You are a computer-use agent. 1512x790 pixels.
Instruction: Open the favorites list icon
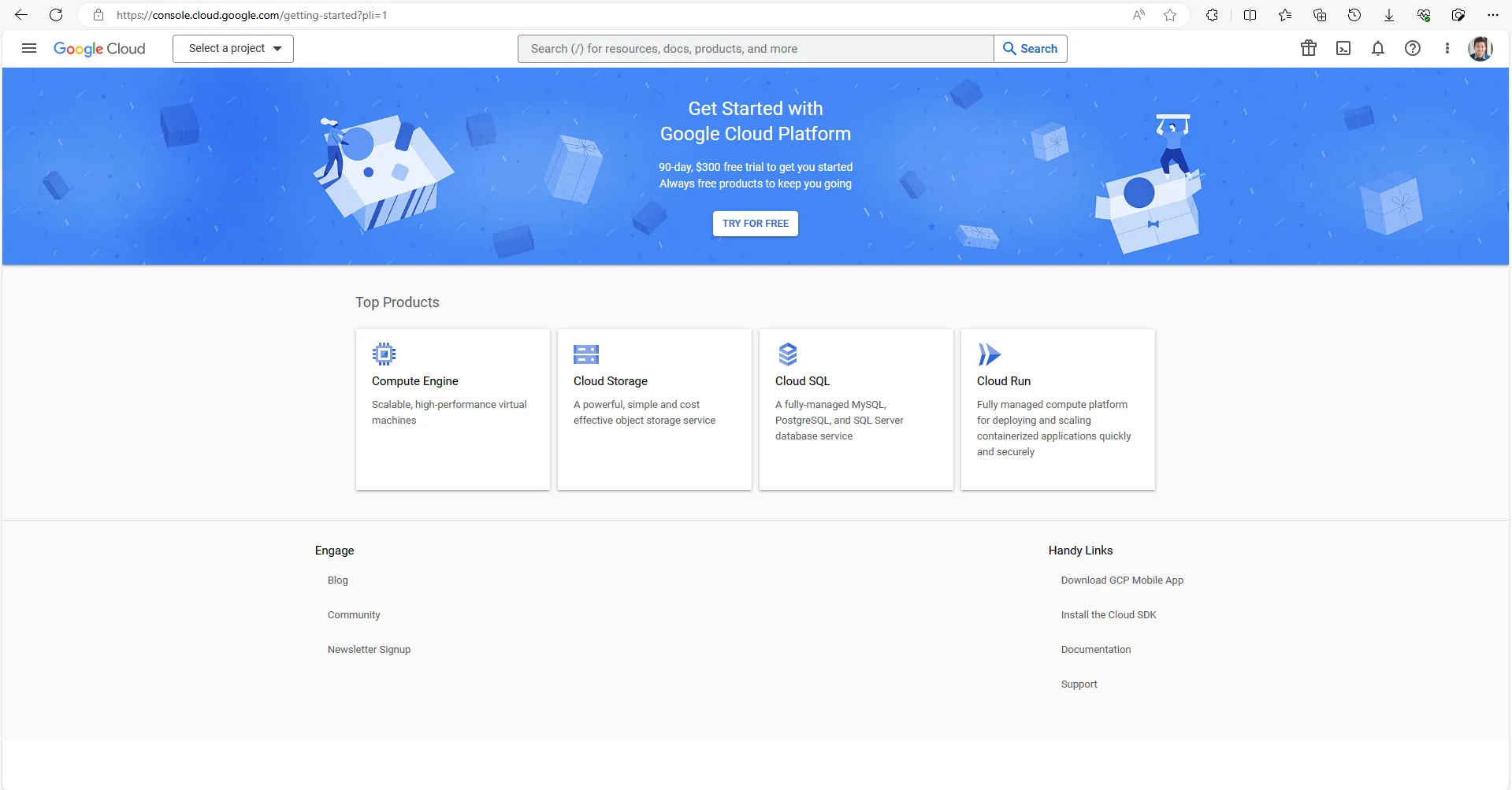[x=1285, y=15]
